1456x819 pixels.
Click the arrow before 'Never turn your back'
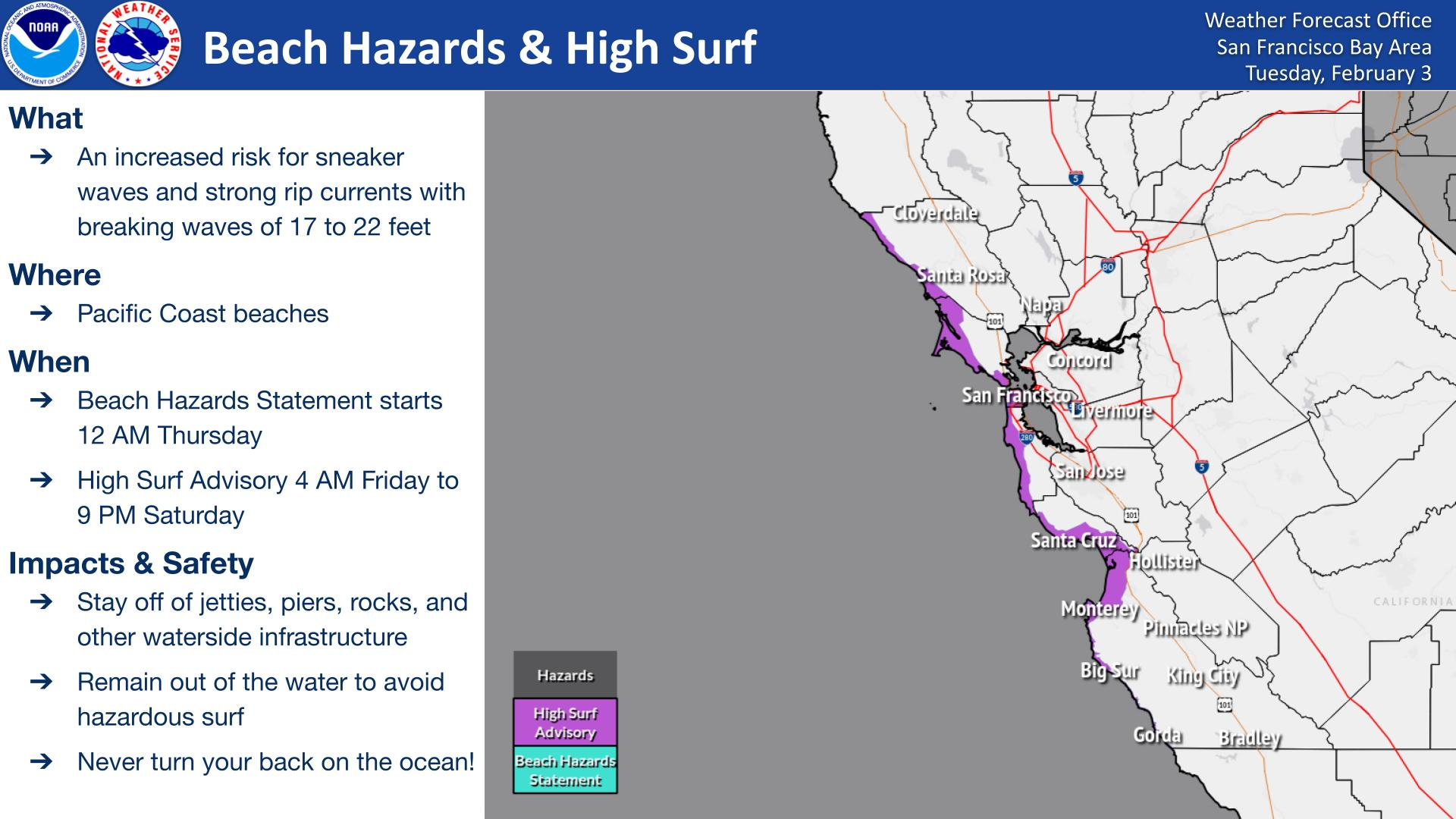pos(42,761)
